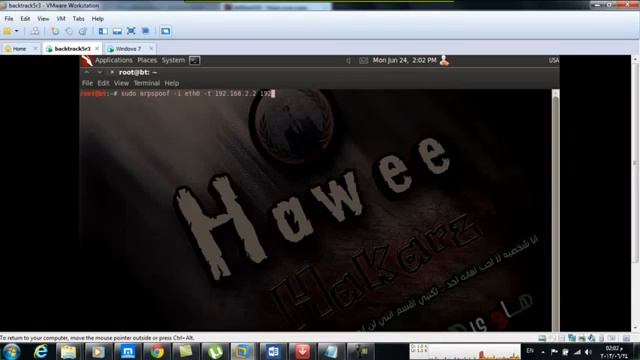The width and height of the screenshot is (640, 360).
Task: Open the Action Center flag icon
Action: 554,351
